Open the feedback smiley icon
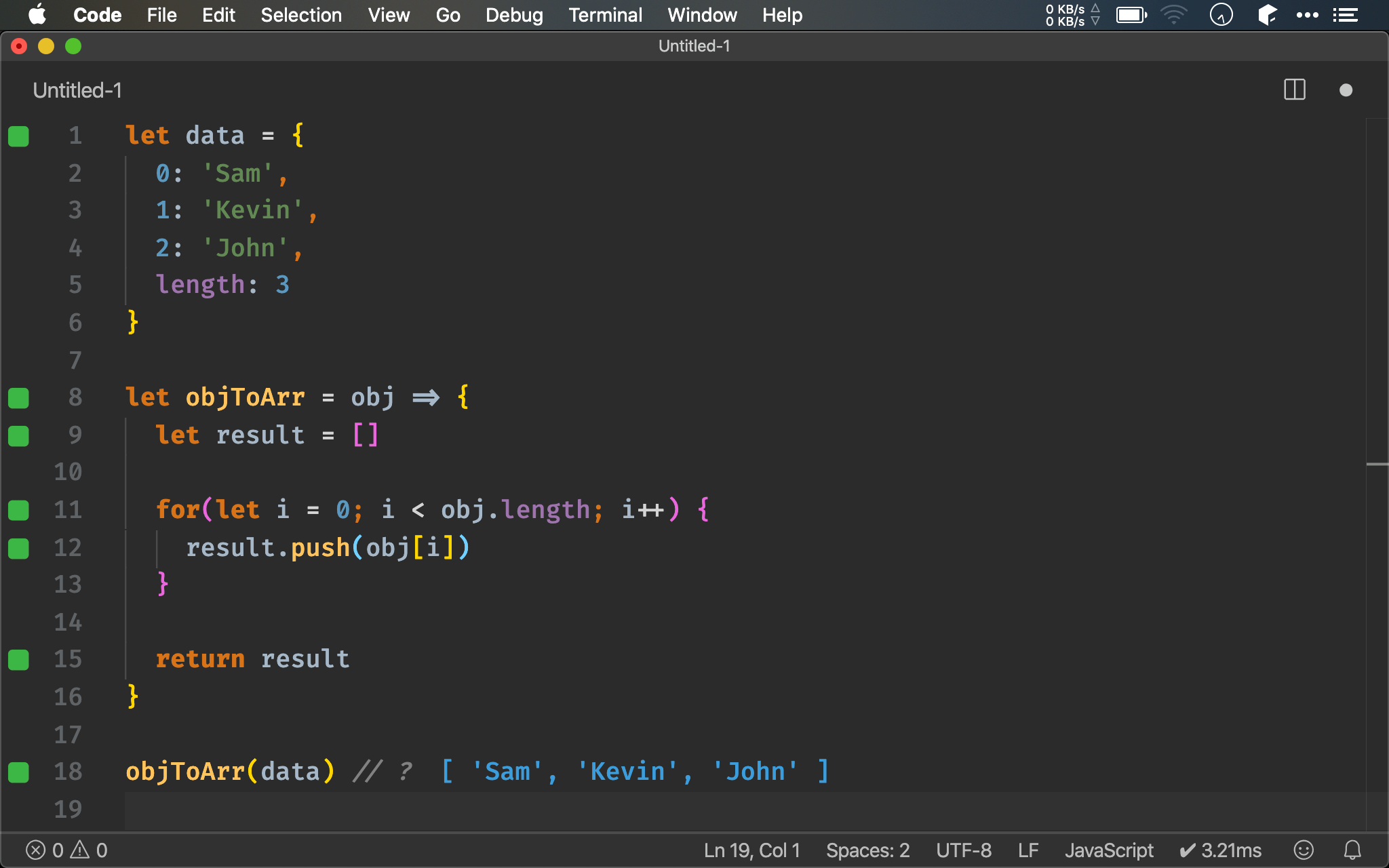 1303,850
